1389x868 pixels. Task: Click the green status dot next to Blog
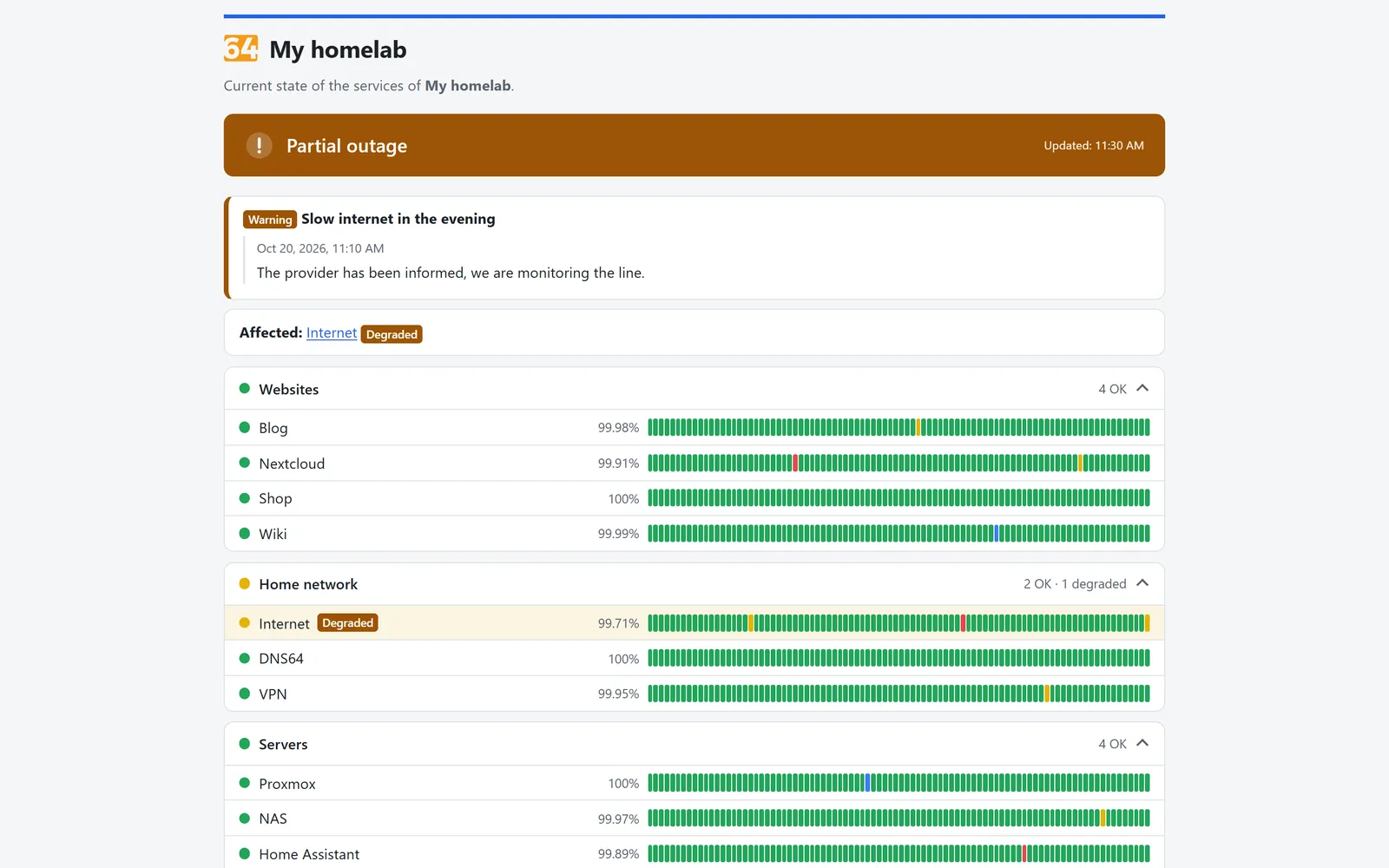[x=245, y=427]
